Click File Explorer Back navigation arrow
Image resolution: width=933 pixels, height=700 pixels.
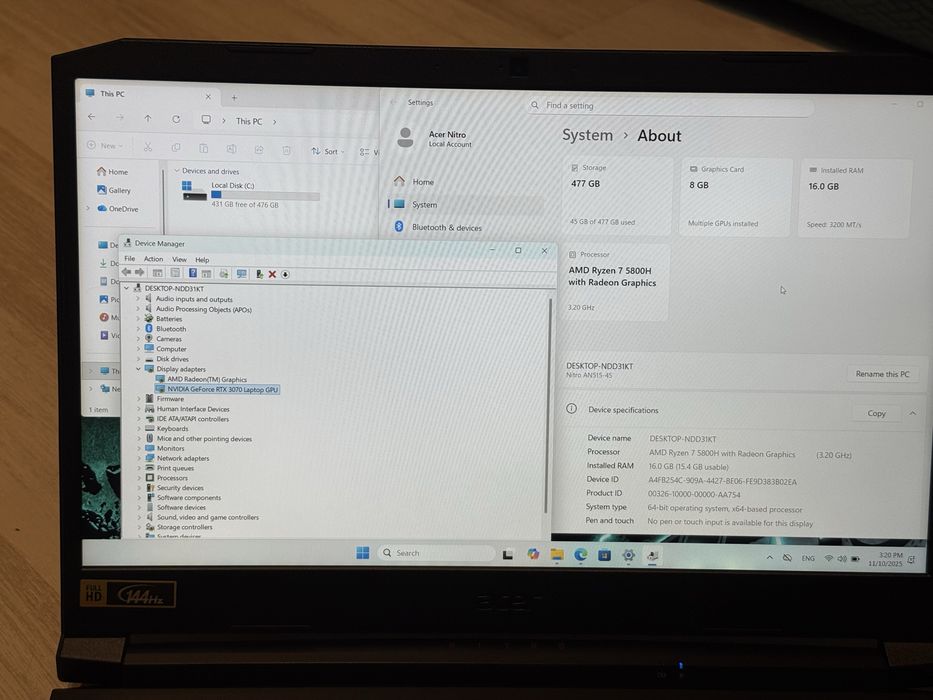point(92,117)
